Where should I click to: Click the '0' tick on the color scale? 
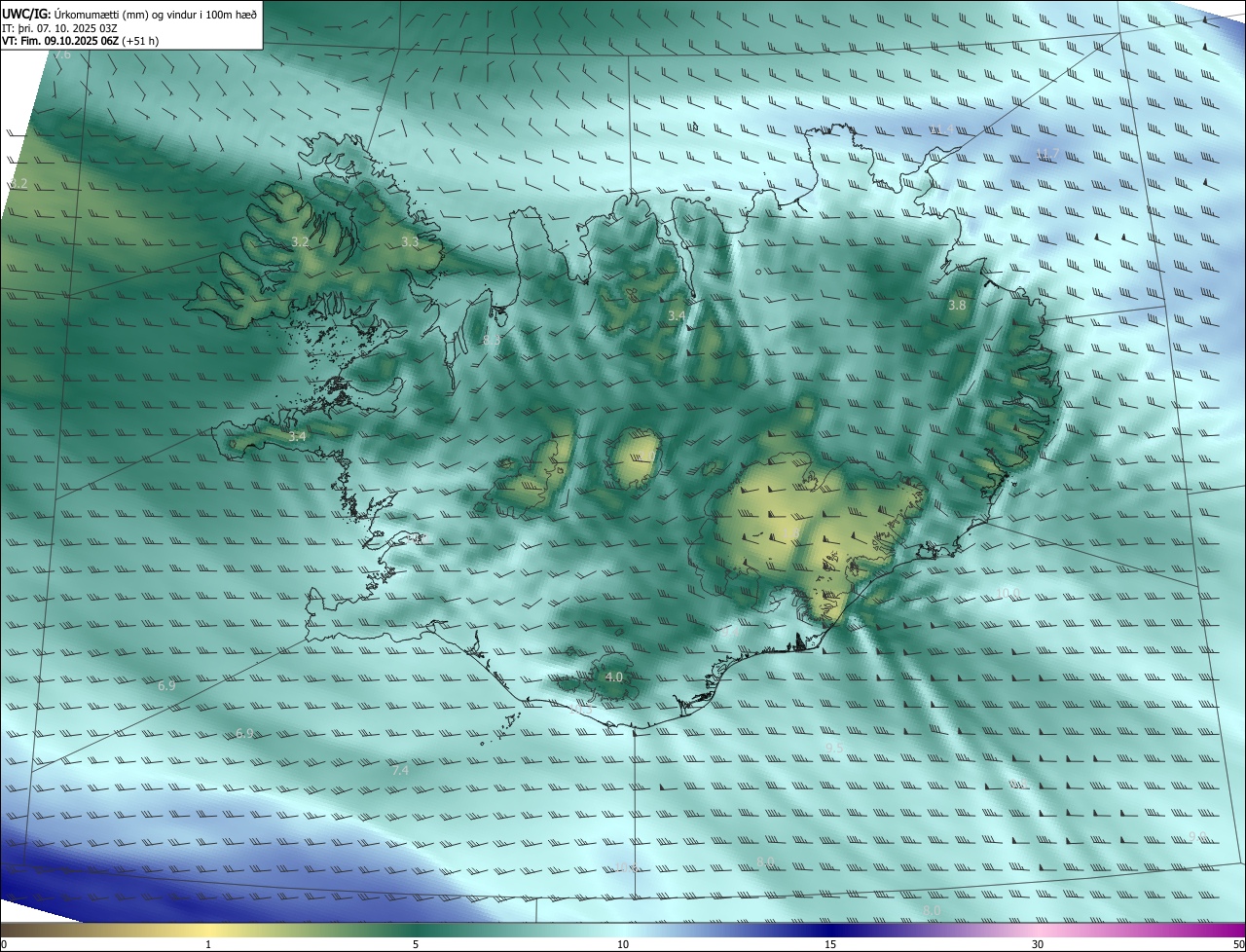[x=3, y=944]
